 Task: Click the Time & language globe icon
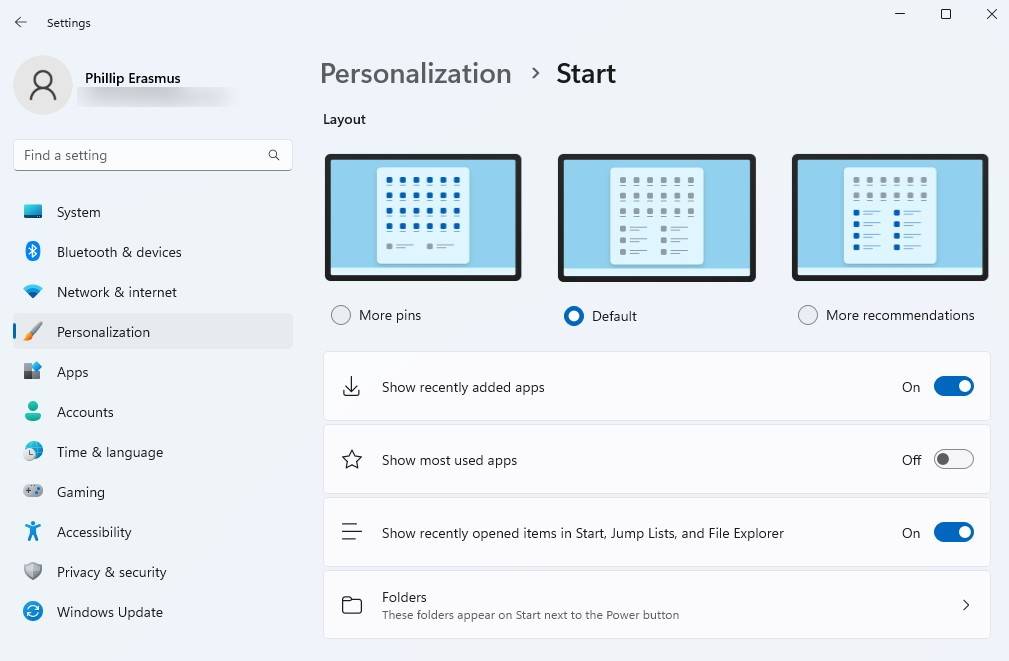[33, 451]
